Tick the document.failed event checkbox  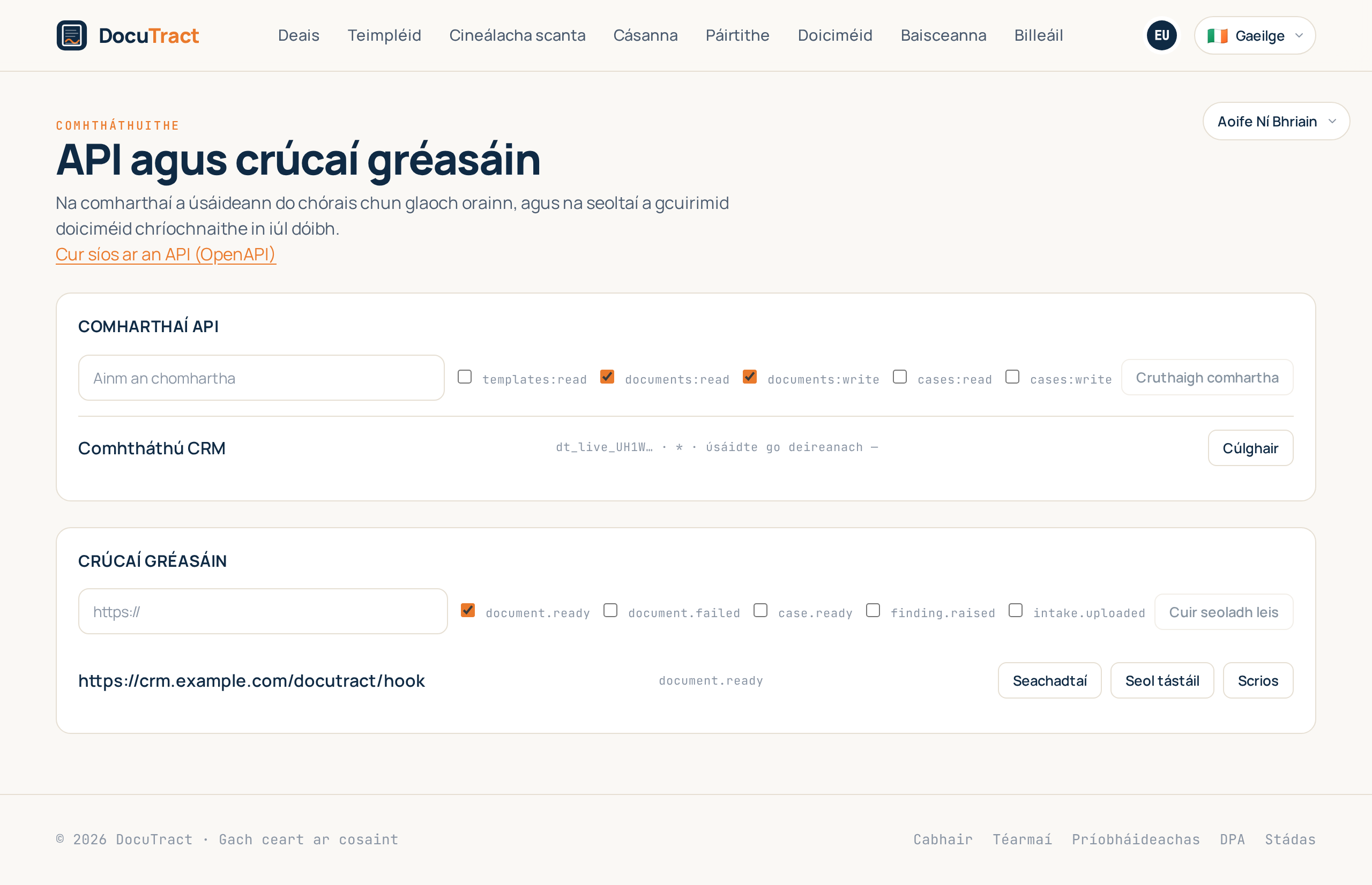[x=610, y=610]
